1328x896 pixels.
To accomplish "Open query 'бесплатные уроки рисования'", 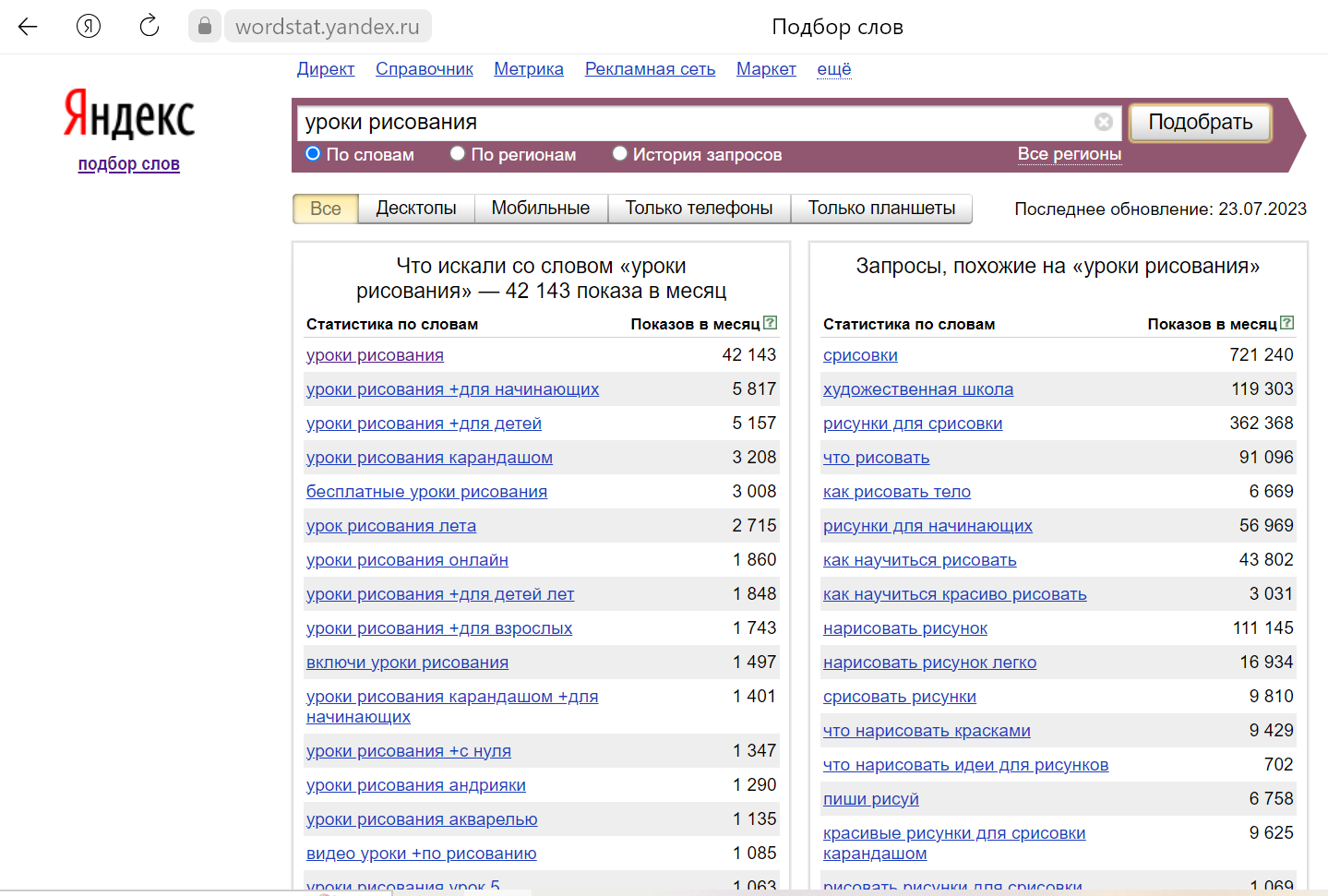I will (x=426, y=492).
